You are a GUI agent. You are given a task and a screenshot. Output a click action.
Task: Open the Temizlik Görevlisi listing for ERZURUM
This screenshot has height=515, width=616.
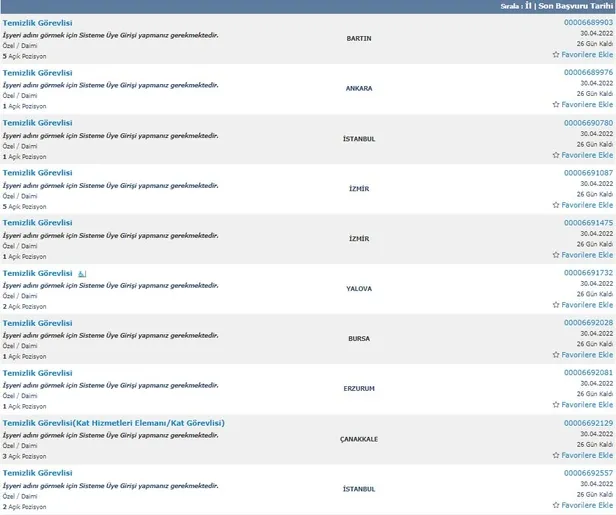tap(37, 373)
